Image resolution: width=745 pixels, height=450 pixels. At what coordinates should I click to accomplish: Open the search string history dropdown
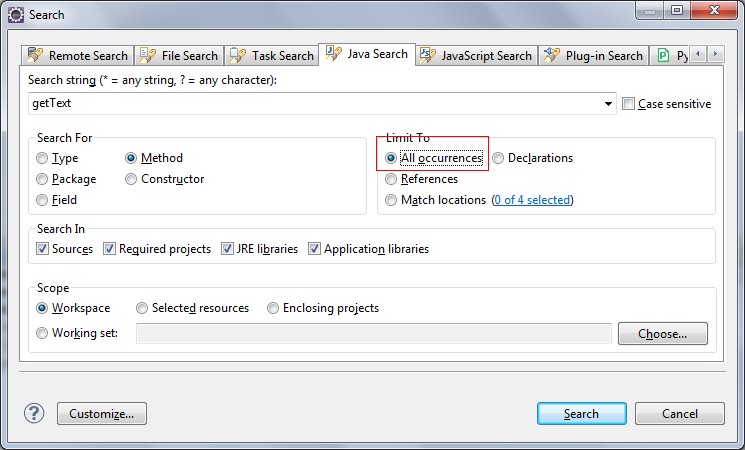(609, 104)
